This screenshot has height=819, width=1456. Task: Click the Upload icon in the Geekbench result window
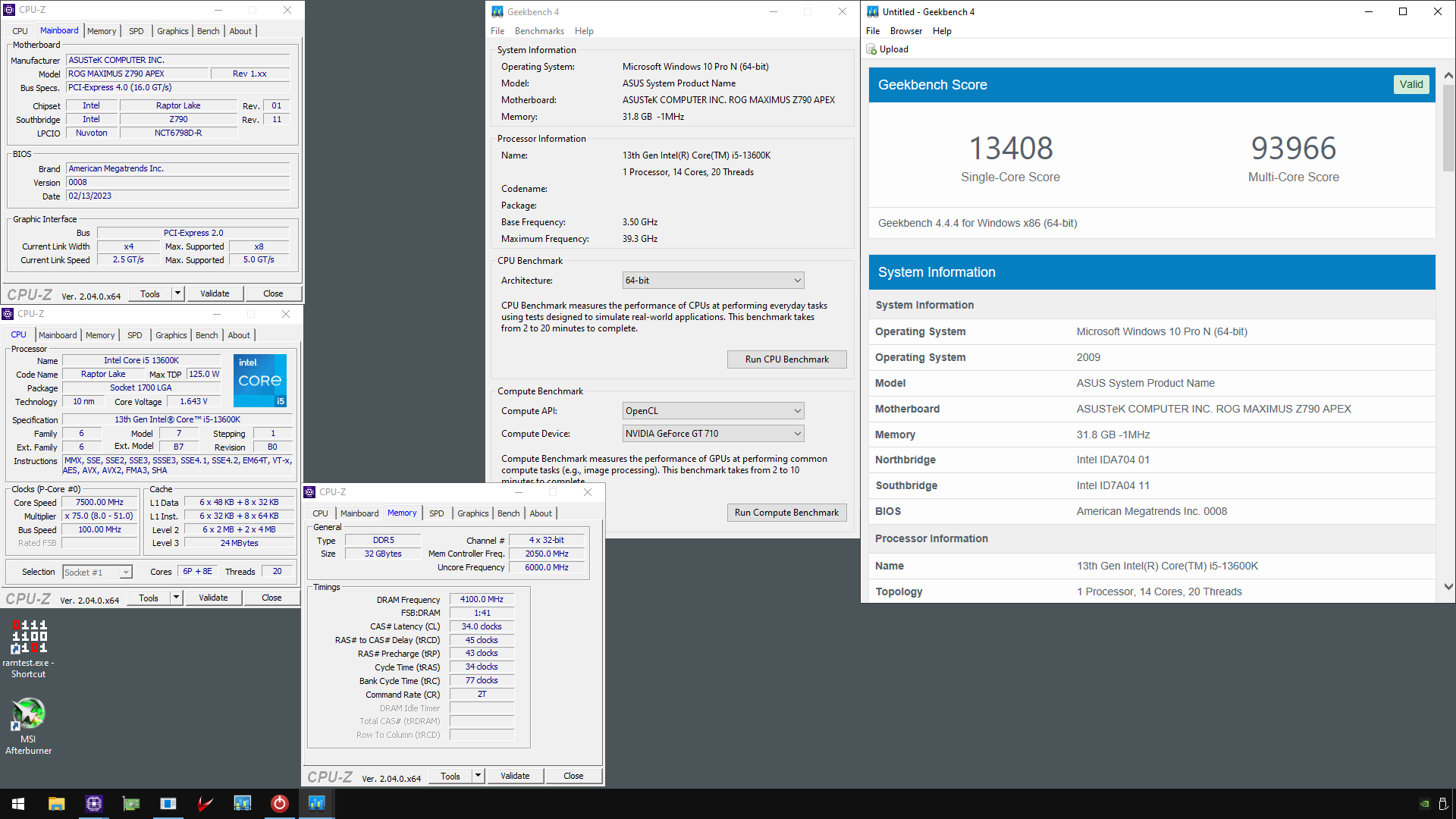pyautogui.click(x=871, y=49)
